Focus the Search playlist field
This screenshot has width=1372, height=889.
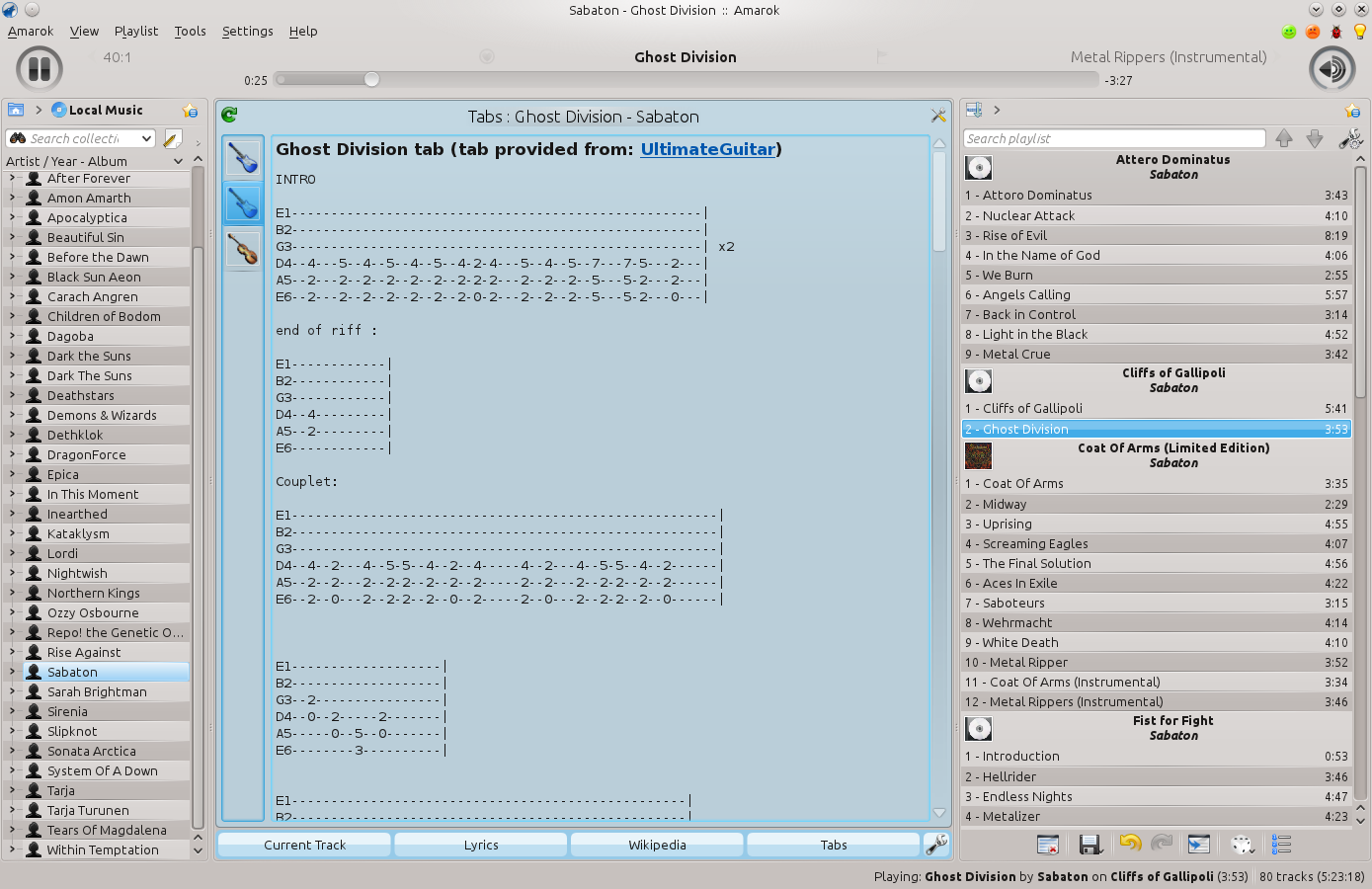pos(1114,138)
